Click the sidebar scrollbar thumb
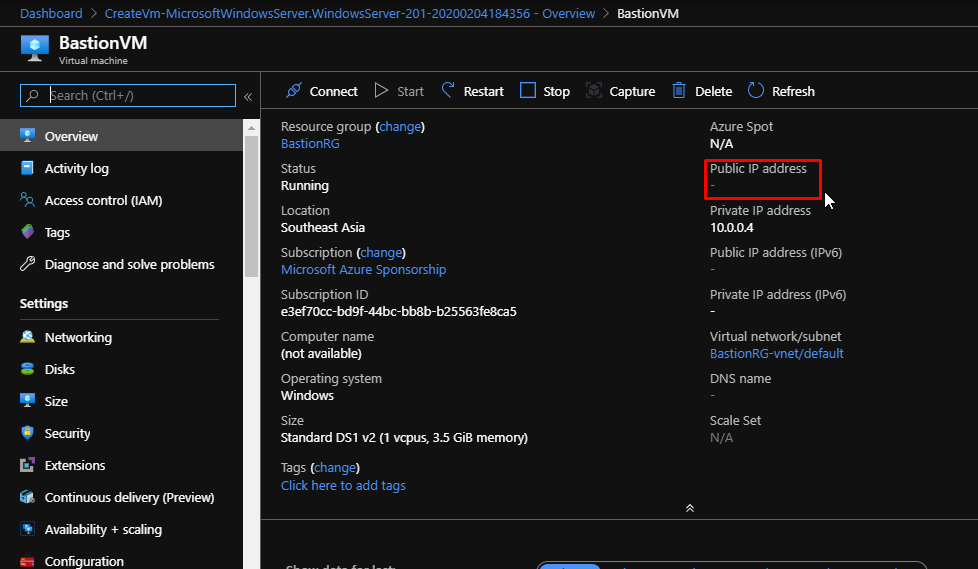The width and height of the screenshot is (978, 569). 251,207
